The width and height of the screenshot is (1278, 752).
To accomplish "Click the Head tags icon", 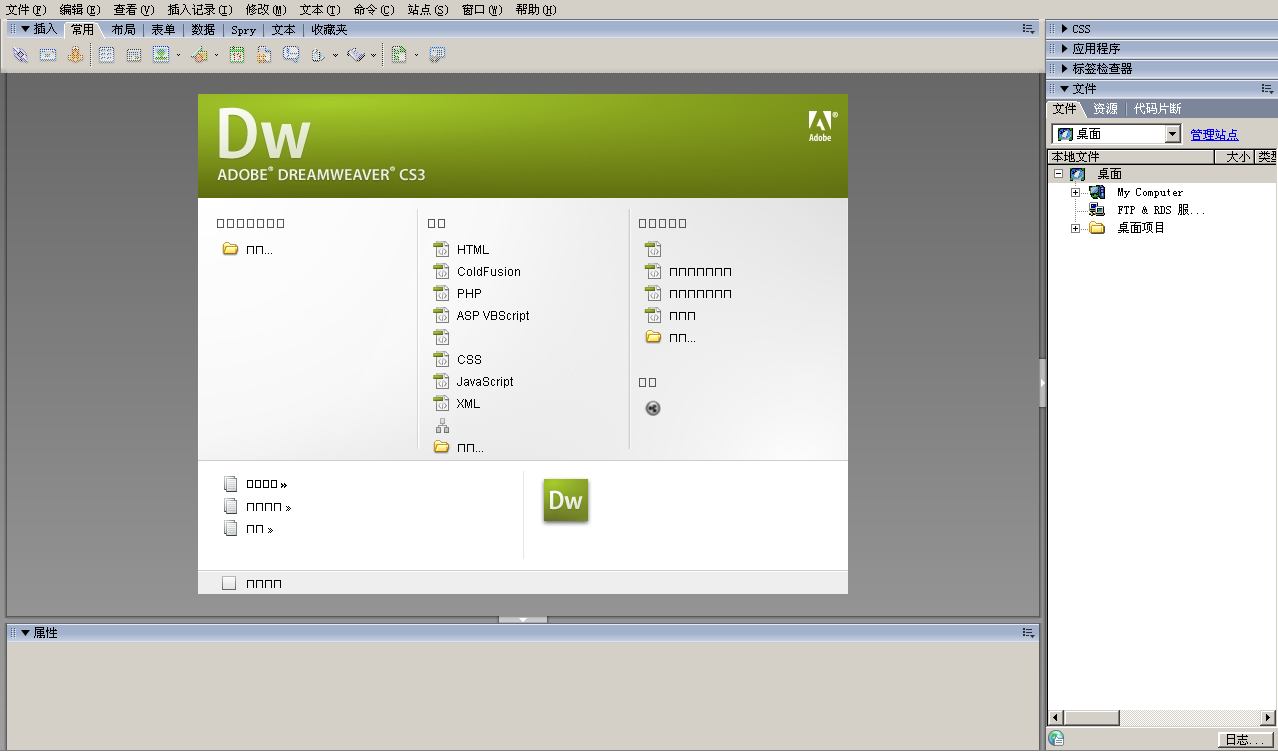I will click(x=318, y=55).
